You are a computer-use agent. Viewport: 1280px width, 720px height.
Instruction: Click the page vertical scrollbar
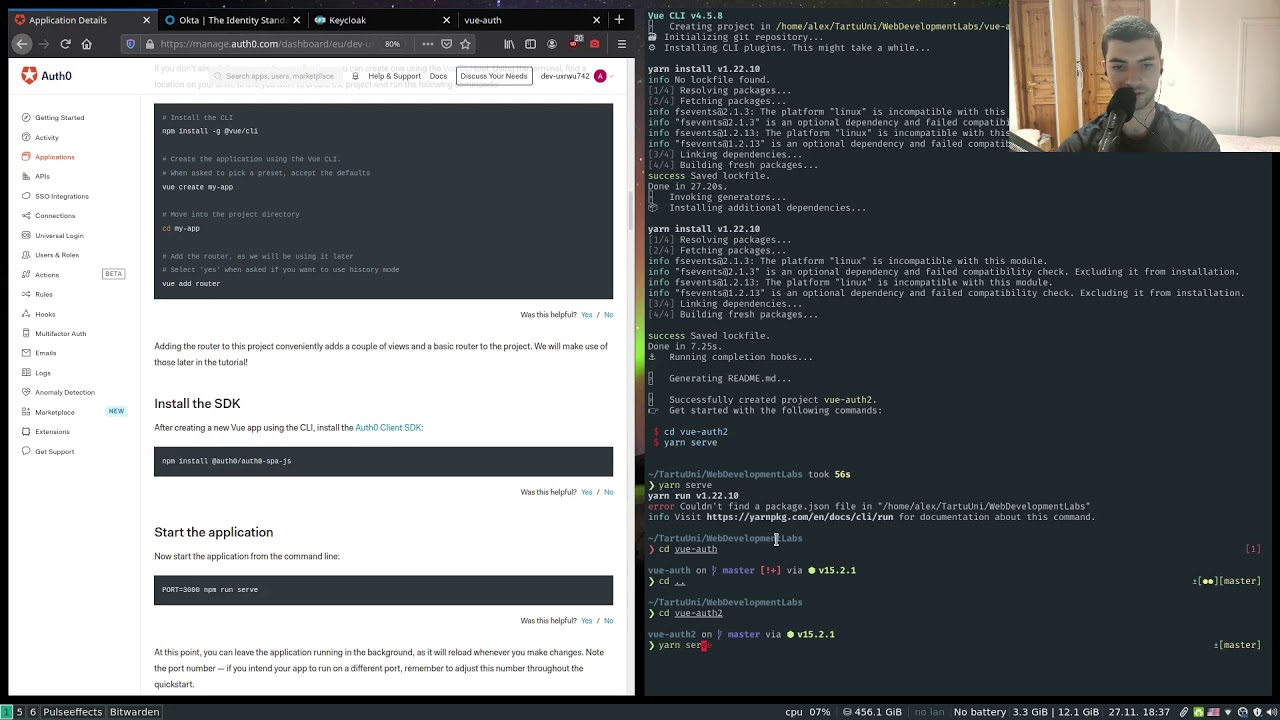pyautogui.click(x=630, y=210)
